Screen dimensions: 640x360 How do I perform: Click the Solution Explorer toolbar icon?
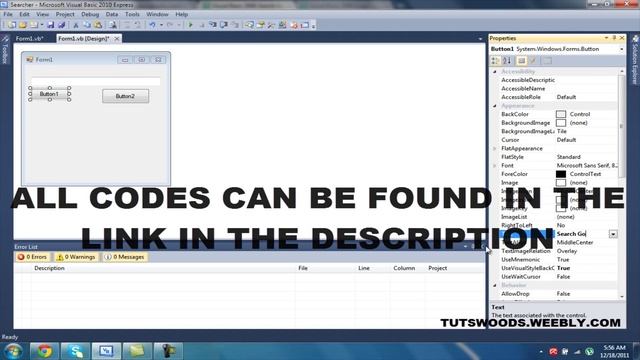click(x=249, y=25)
